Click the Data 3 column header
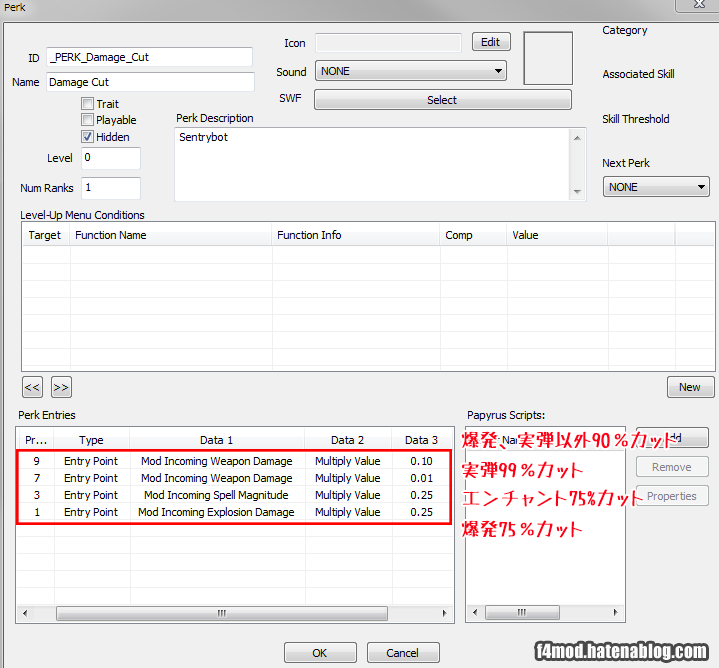This screenshot has height=668, width=719. [x=421, y=440]
